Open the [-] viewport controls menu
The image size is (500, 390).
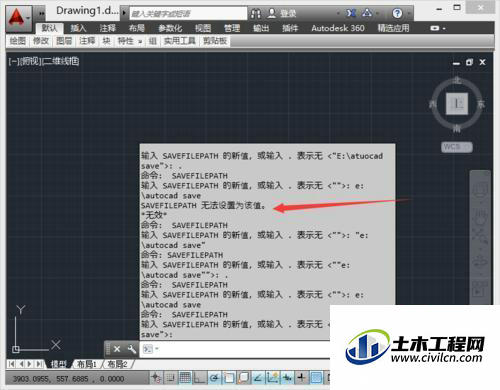pos(13,61)
